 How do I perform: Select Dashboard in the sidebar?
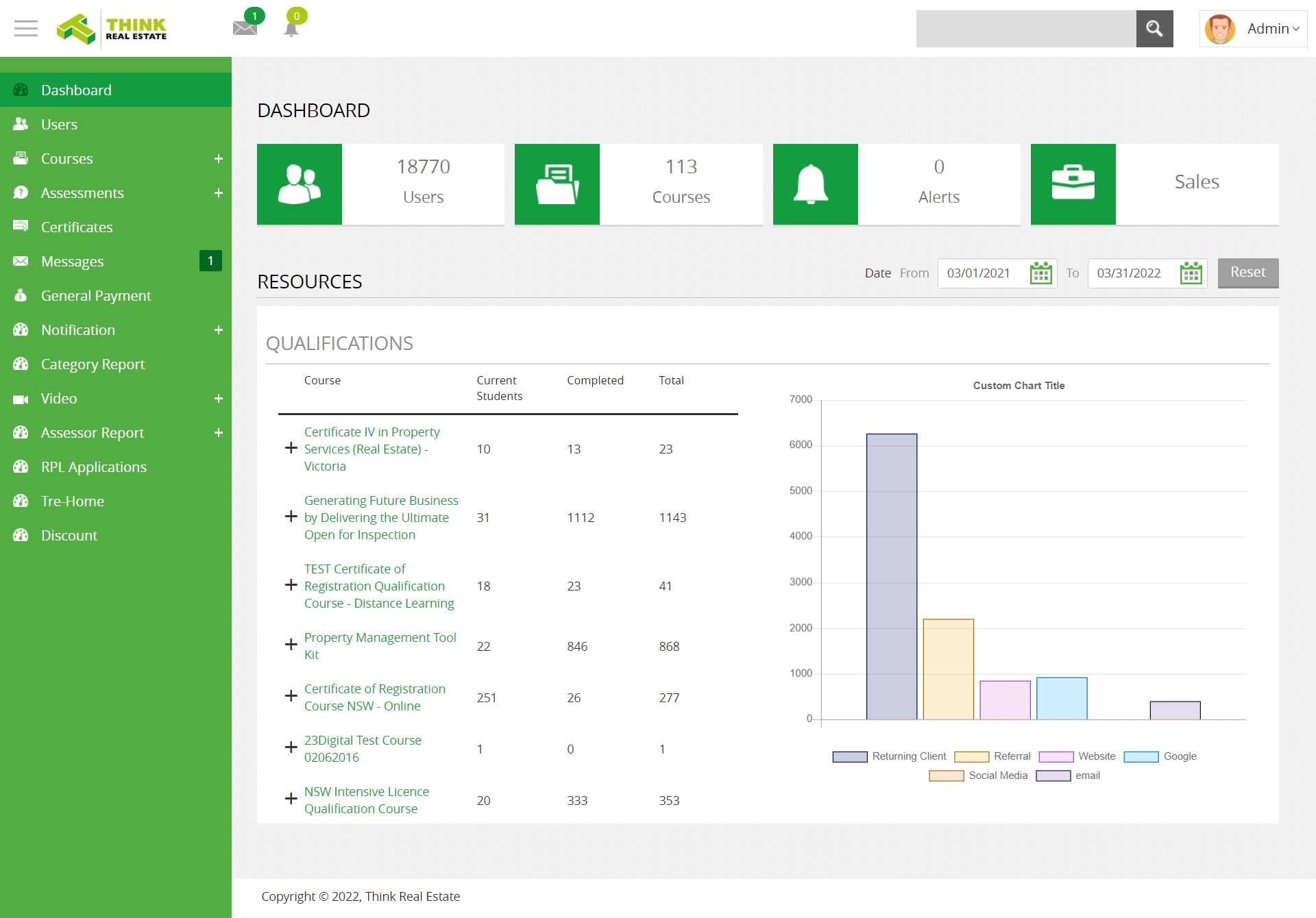pos(116,90)
